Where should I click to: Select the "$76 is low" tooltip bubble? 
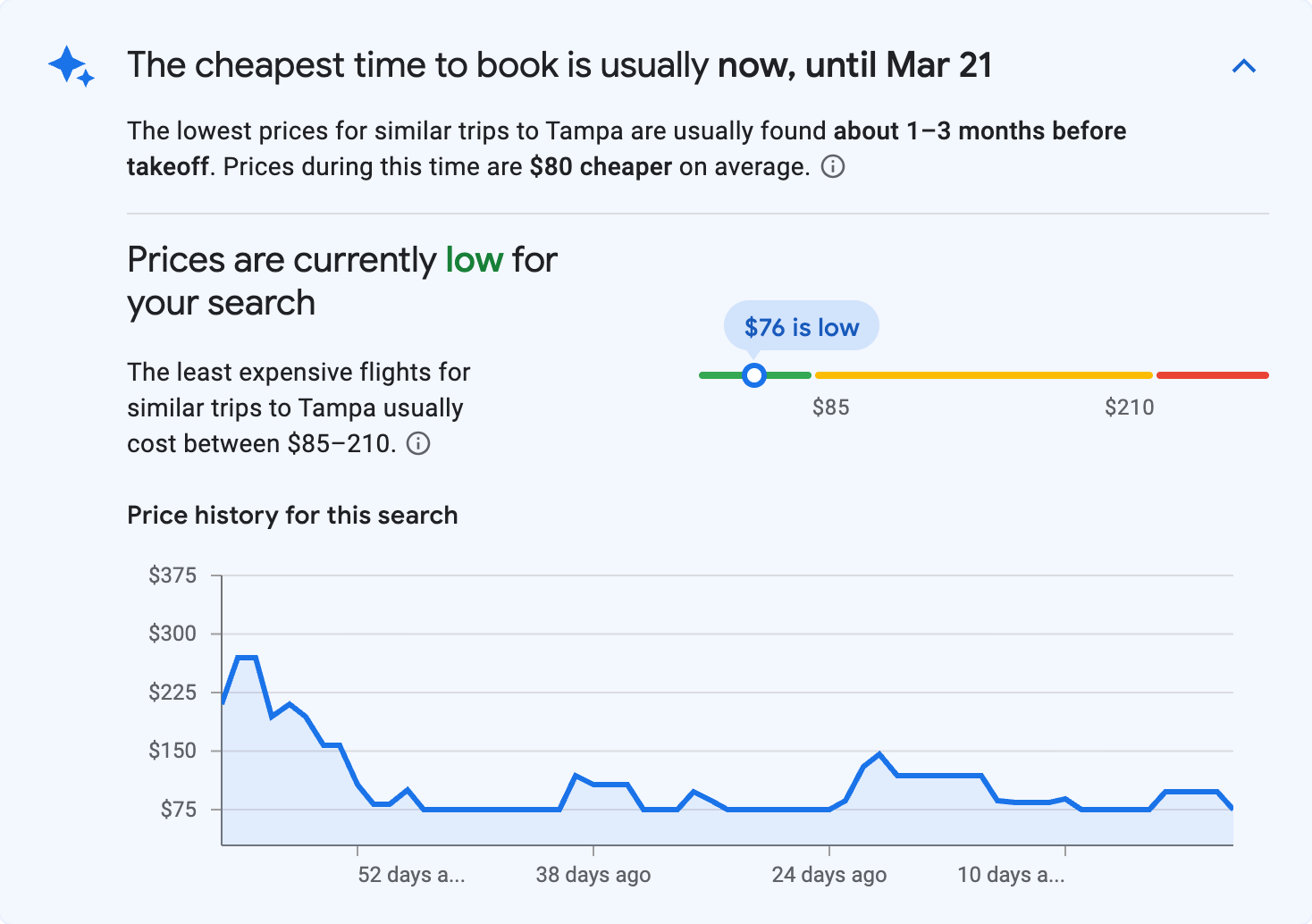801,325
